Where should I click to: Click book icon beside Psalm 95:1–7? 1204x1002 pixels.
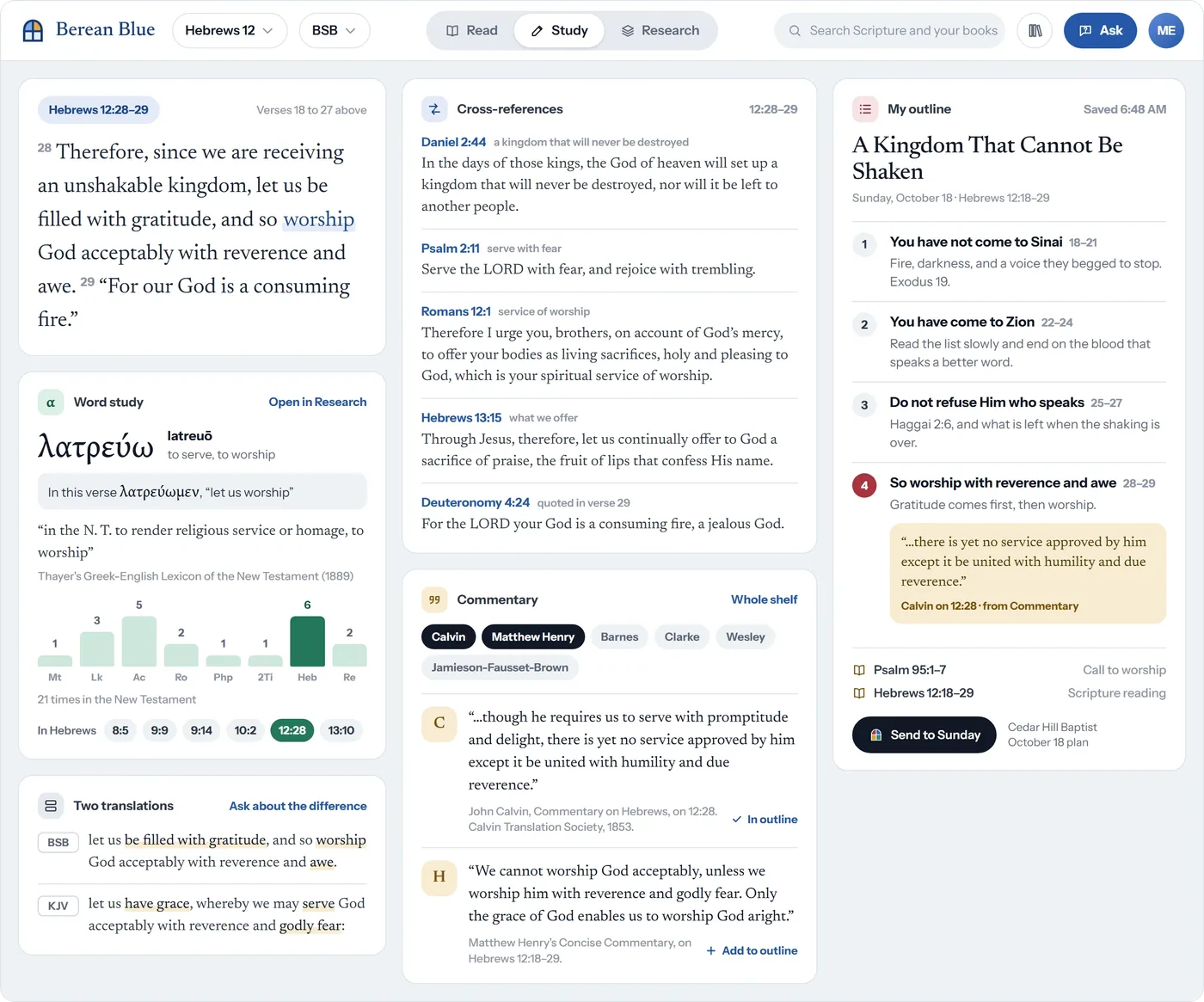coord(859,670)
